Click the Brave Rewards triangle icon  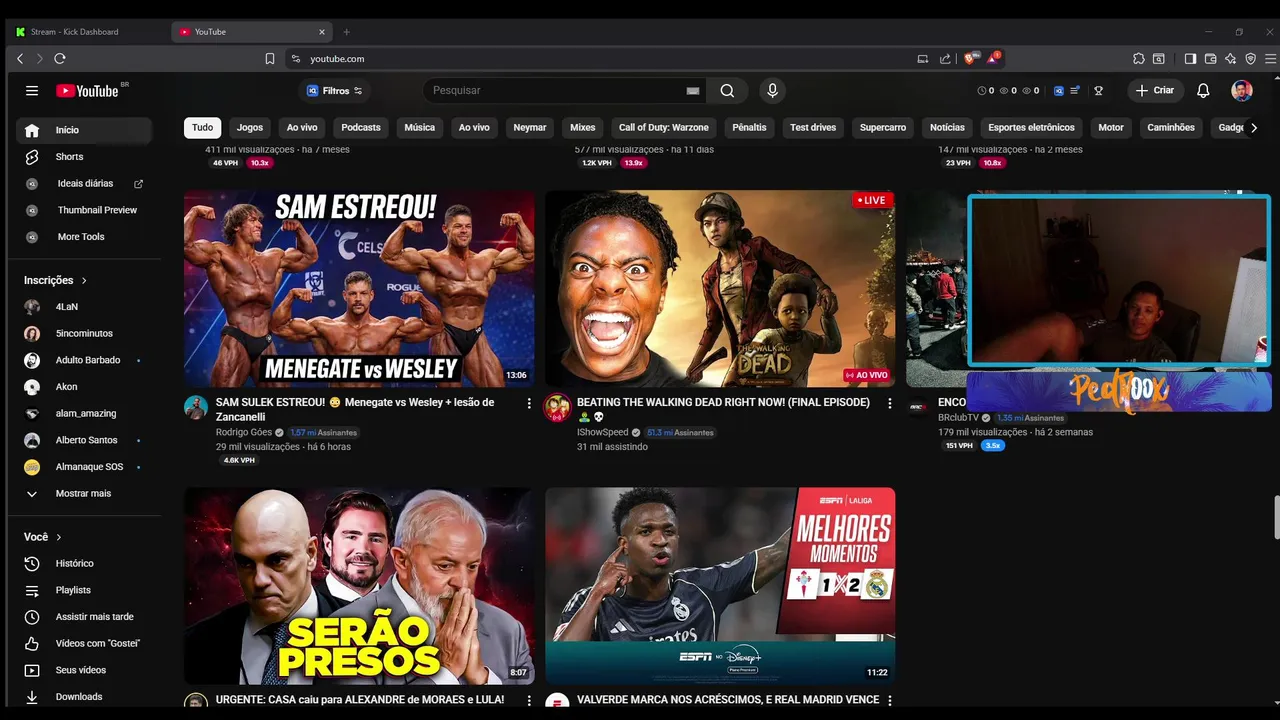pyautogui.click(x=993, y=59)
